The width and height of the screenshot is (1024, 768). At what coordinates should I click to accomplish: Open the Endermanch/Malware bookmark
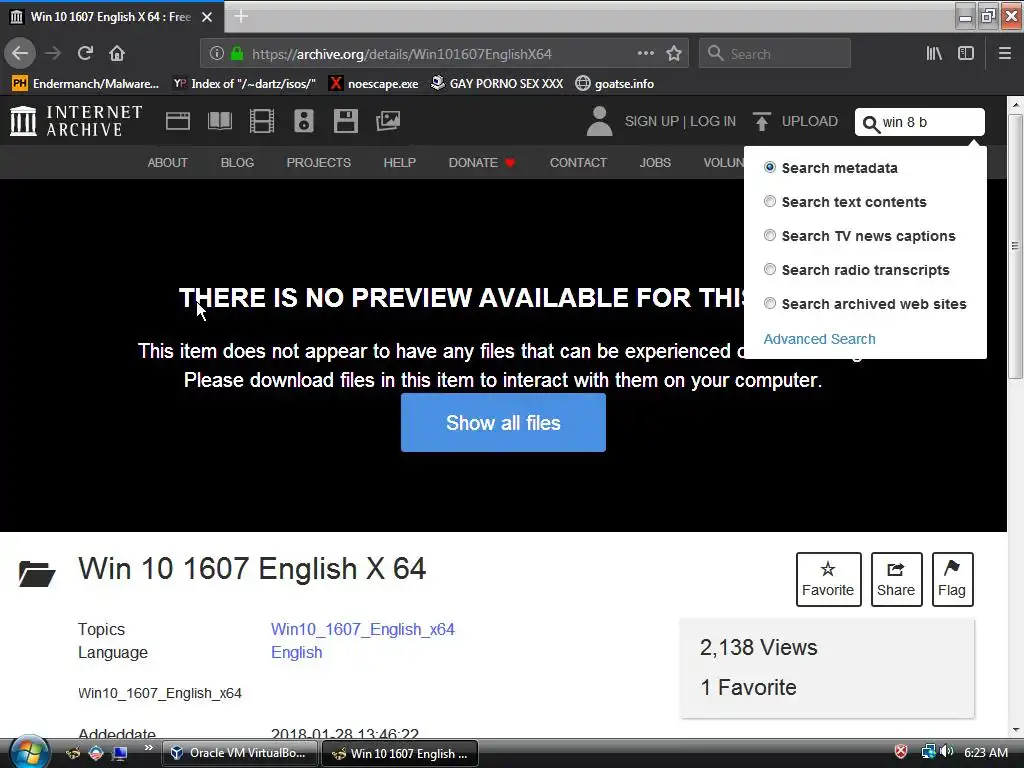[86, 84]
